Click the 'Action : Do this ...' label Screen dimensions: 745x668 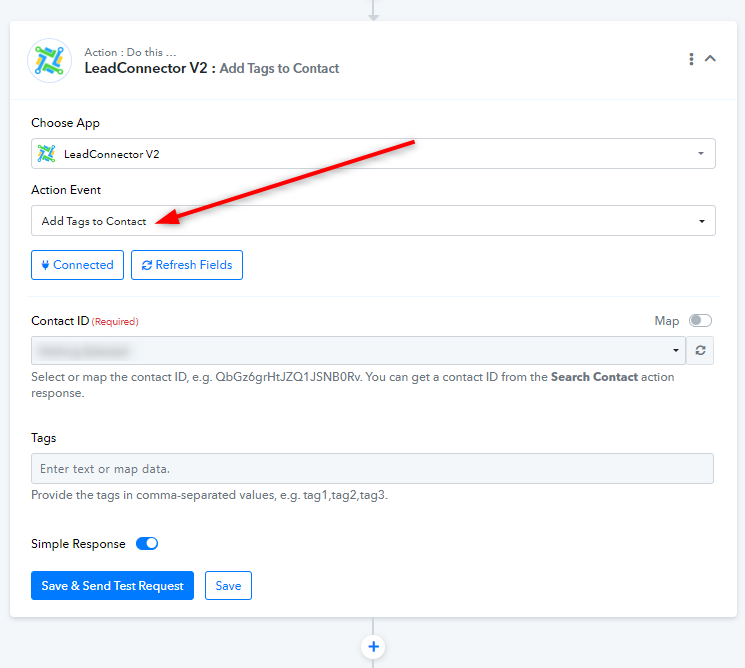pos(130,52)
